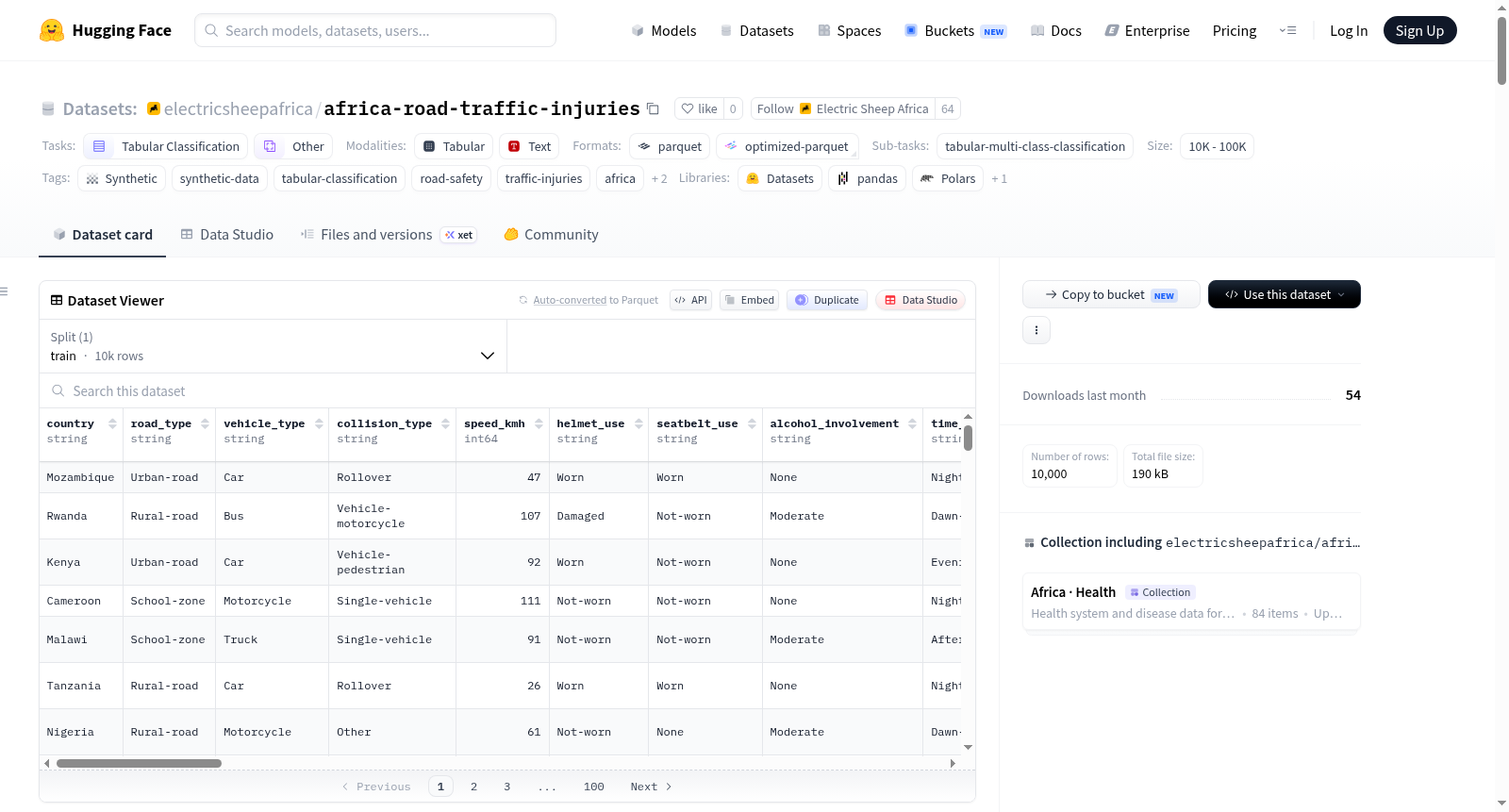Viewport: 1509px width, 812px height.
Task: Open the Docs page
Action: tap(1056, 30)
